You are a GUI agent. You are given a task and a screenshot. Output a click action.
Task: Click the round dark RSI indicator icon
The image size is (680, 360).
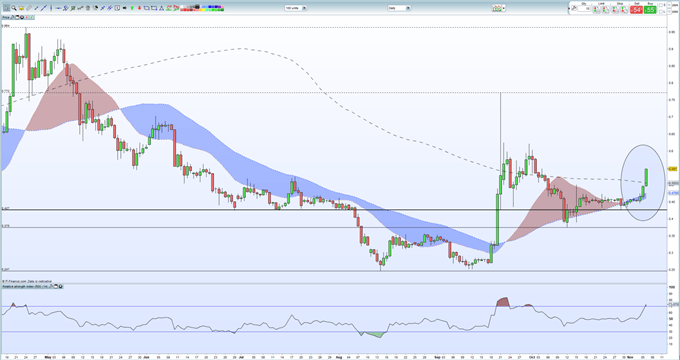pos(60,286)
